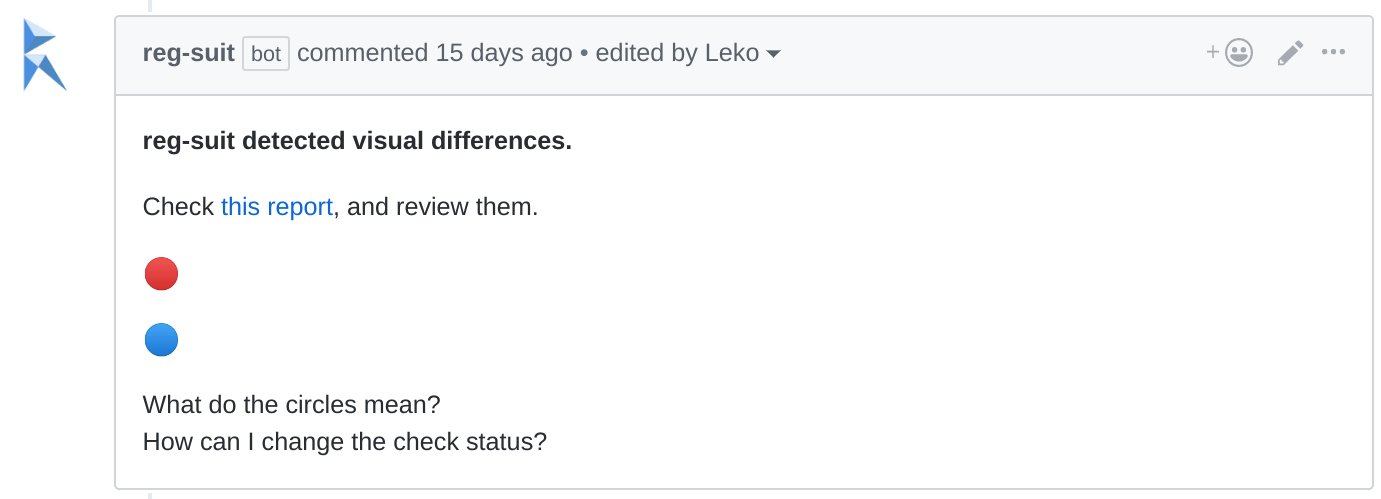Click the "bot" badge label

tap(266, 54)
